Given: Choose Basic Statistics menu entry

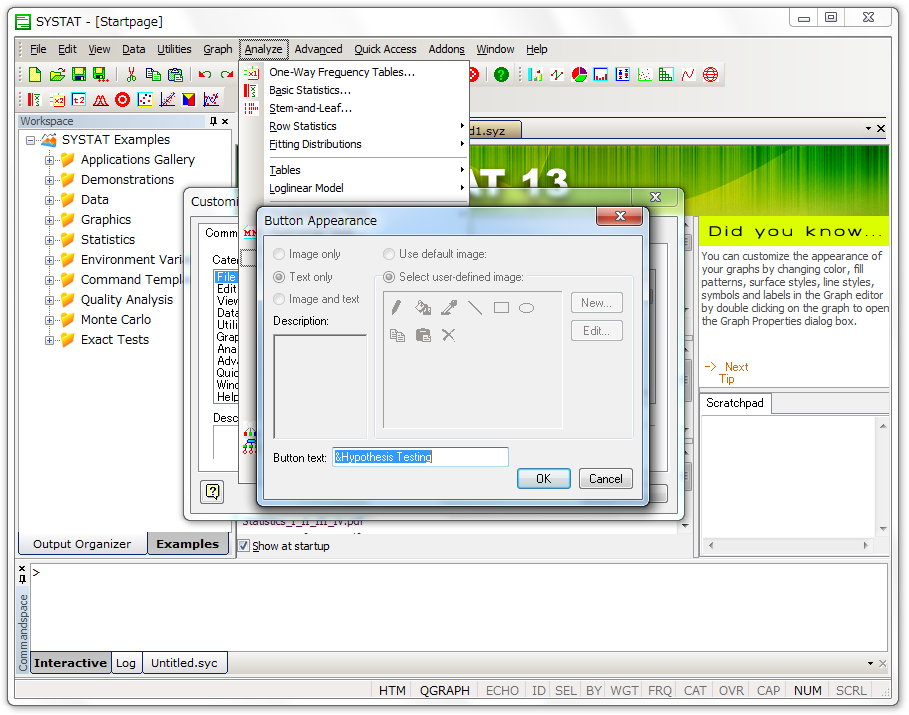Looking at the screenshot, I should (x=354, y=90).
